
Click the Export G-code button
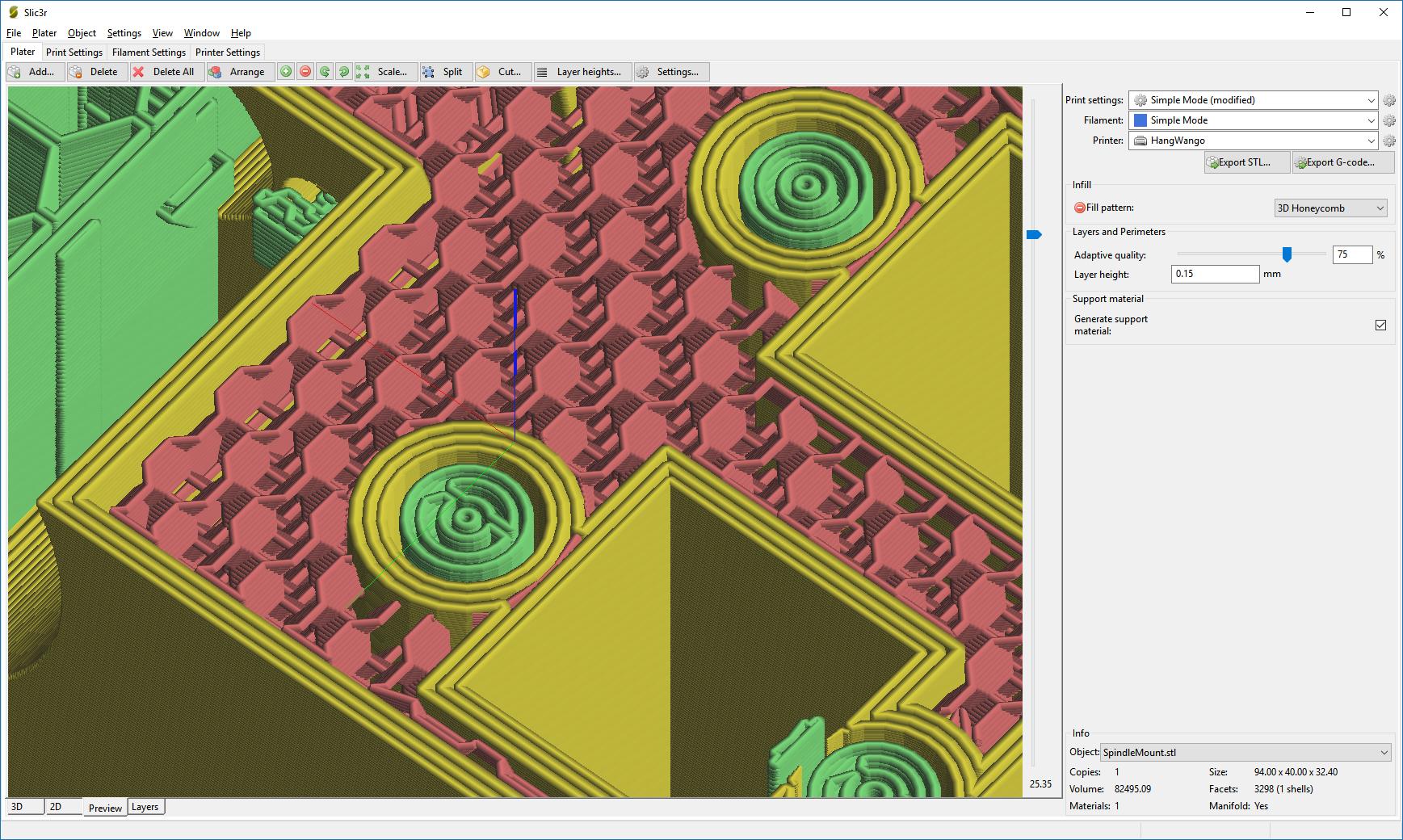(x=1343, y=162)
